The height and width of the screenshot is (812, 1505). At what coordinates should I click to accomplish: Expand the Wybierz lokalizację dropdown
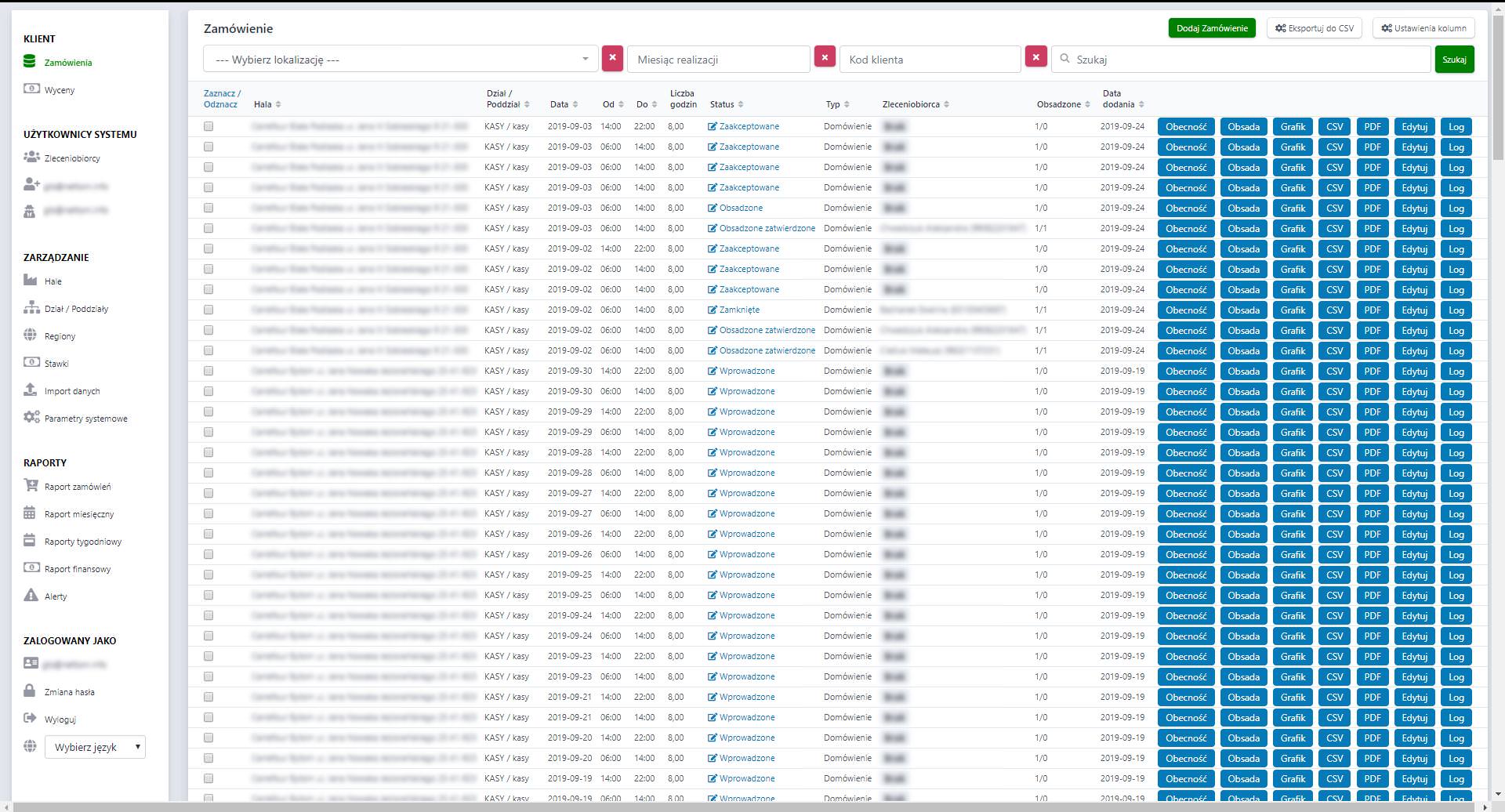400,60
